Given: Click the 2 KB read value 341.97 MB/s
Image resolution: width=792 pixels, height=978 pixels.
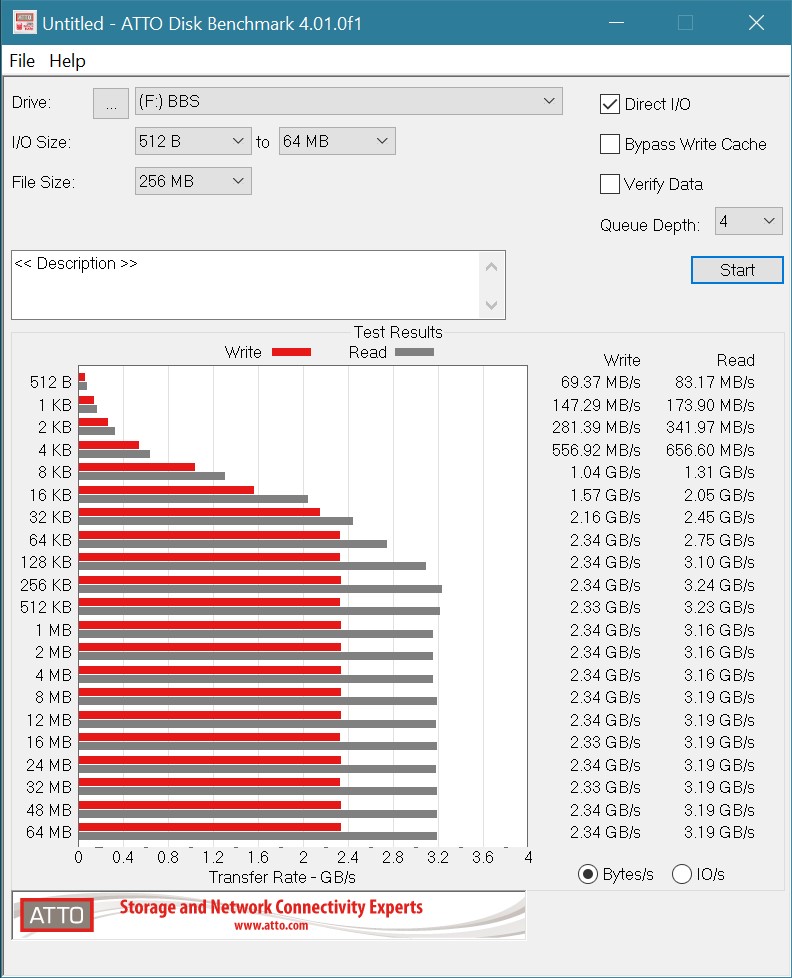Looking at the screenshot, I should click(710, 427).
